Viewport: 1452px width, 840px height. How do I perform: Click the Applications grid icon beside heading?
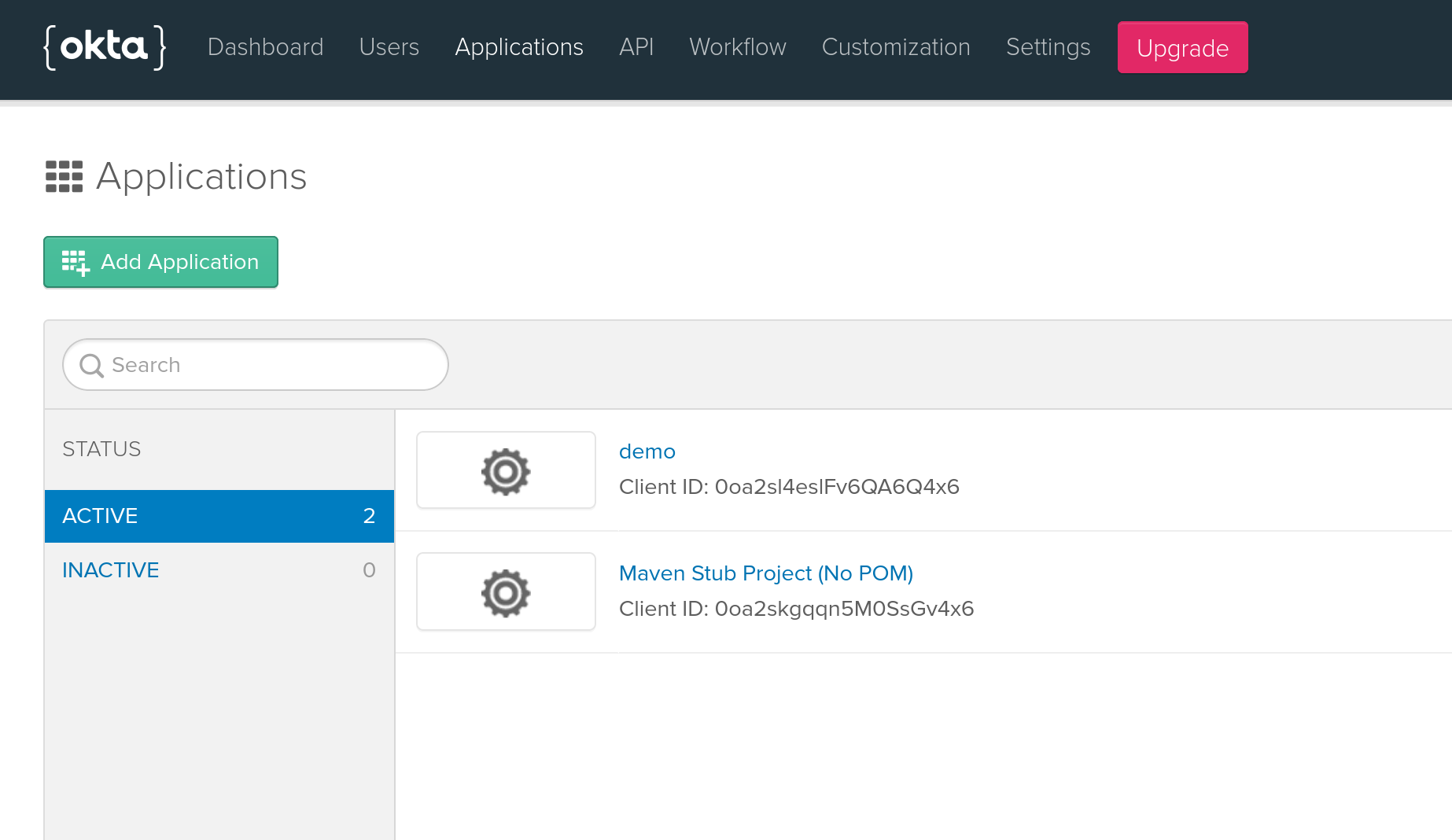64,176
